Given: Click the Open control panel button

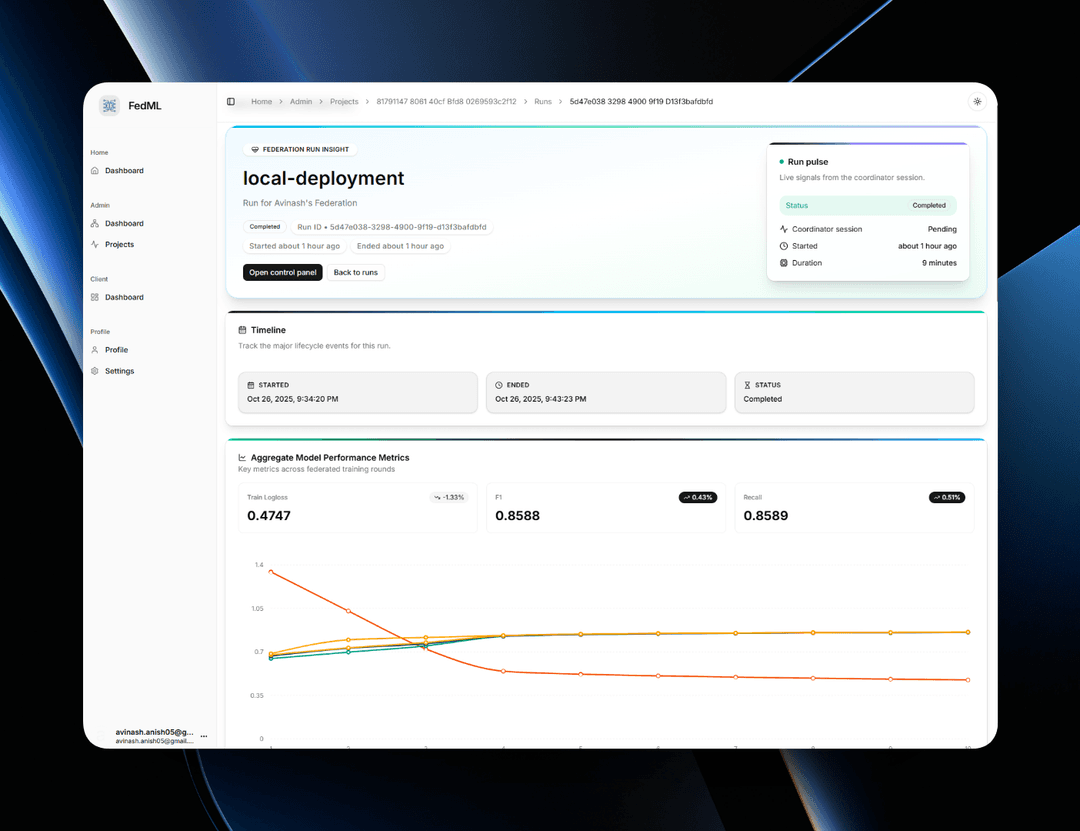Looking at the screenshot, I should [x=282, y=272].
